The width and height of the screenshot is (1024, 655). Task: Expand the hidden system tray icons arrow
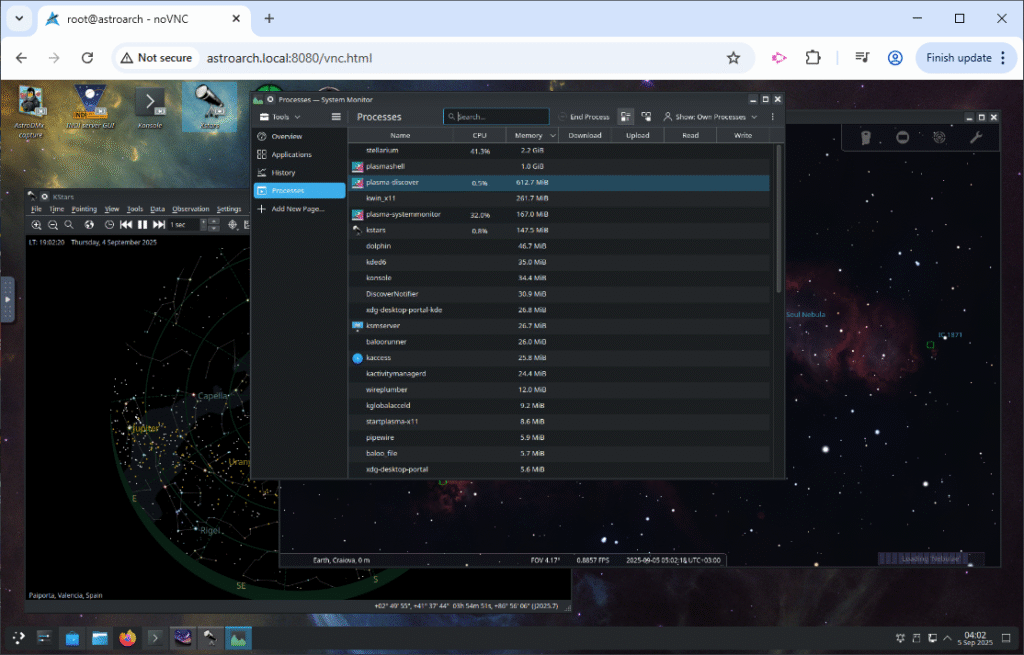[948, 638]
